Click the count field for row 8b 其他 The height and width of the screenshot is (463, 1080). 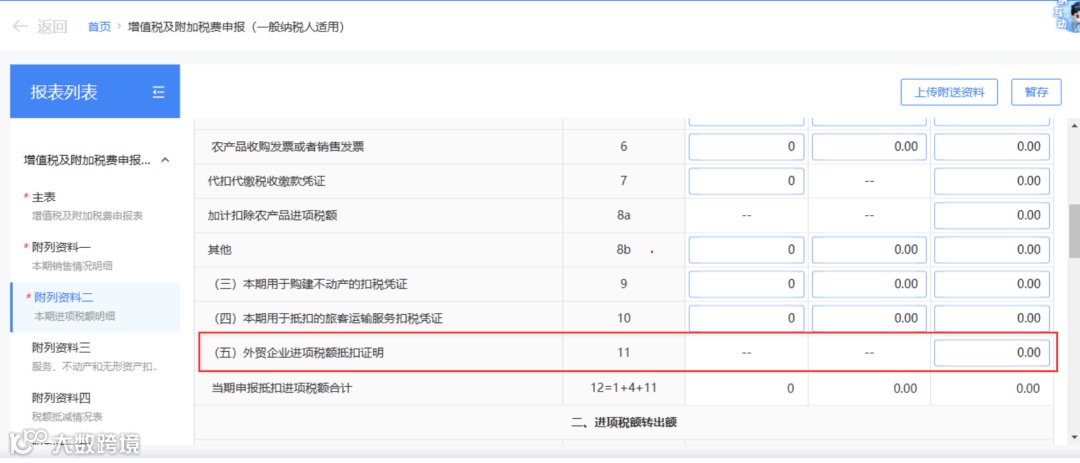click(747, 249)
